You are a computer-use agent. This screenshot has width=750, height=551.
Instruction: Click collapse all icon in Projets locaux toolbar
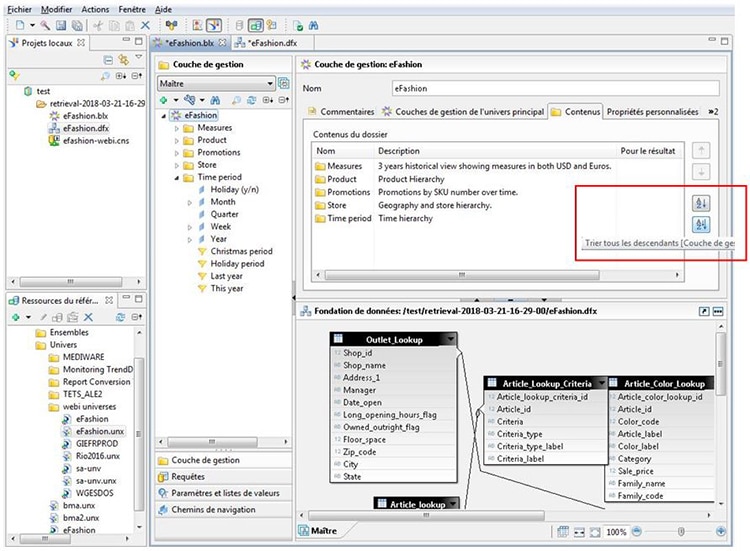(x=108, y=60)
